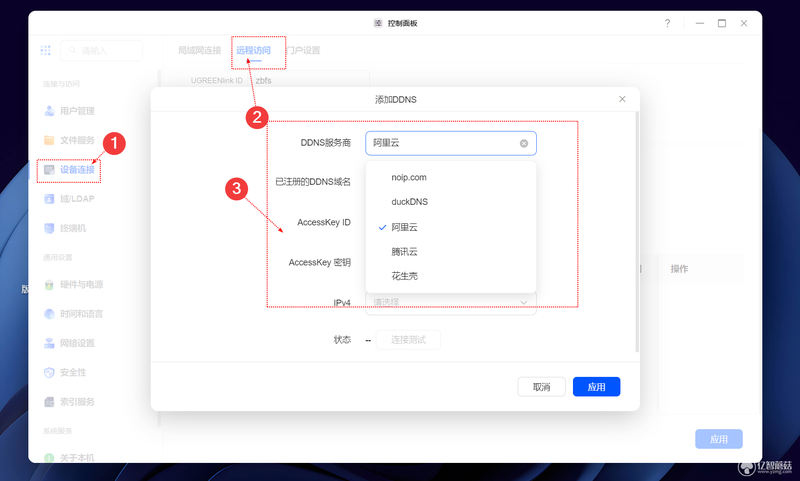Click the 关于本机 icon
This screenshot has height=481, width=800.
tap(49, 458)
